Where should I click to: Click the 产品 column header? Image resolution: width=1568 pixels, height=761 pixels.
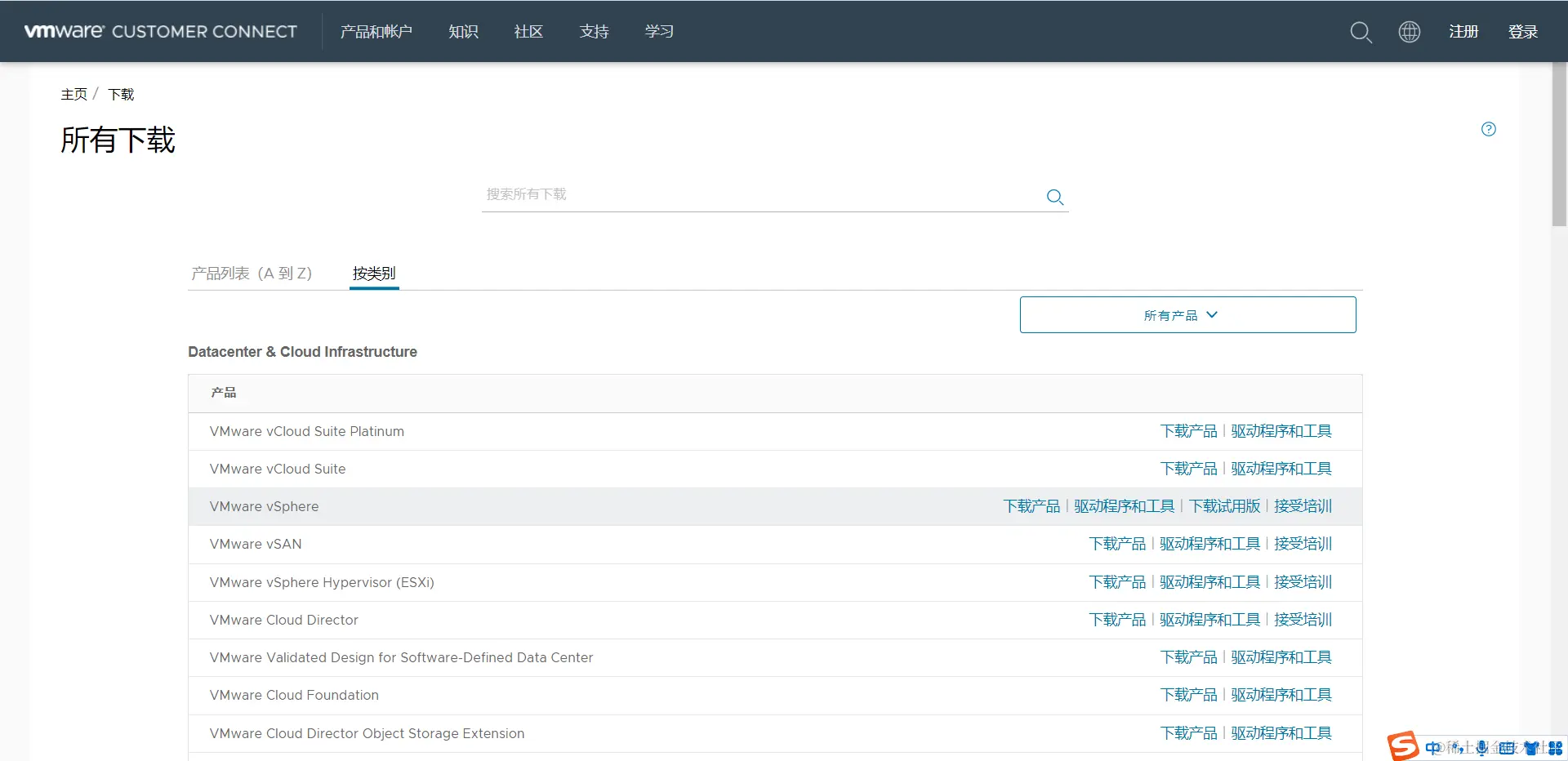pyautogui.click(x=224, y=393)
